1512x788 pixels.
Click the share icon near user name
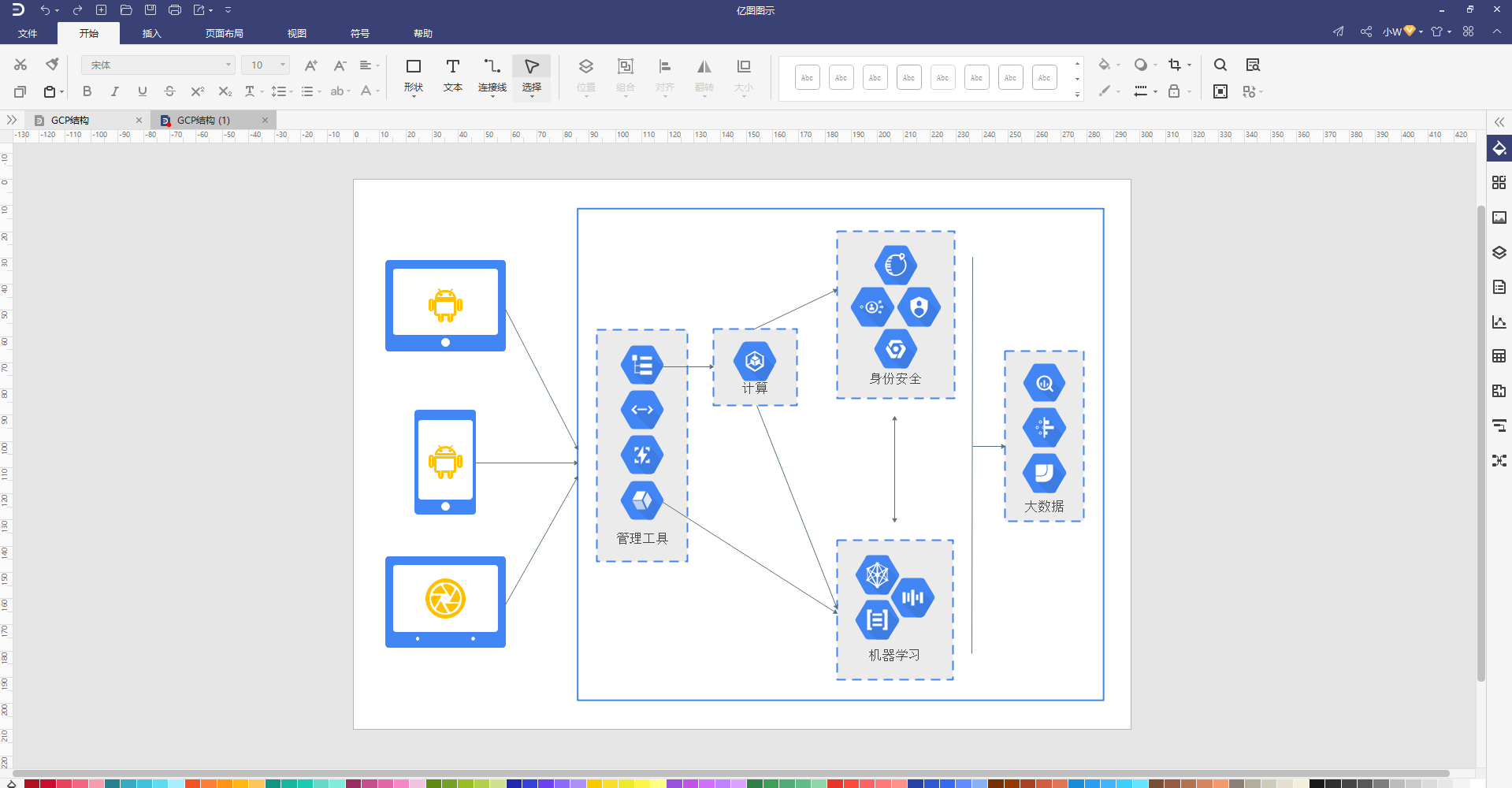click(1366, 32)
